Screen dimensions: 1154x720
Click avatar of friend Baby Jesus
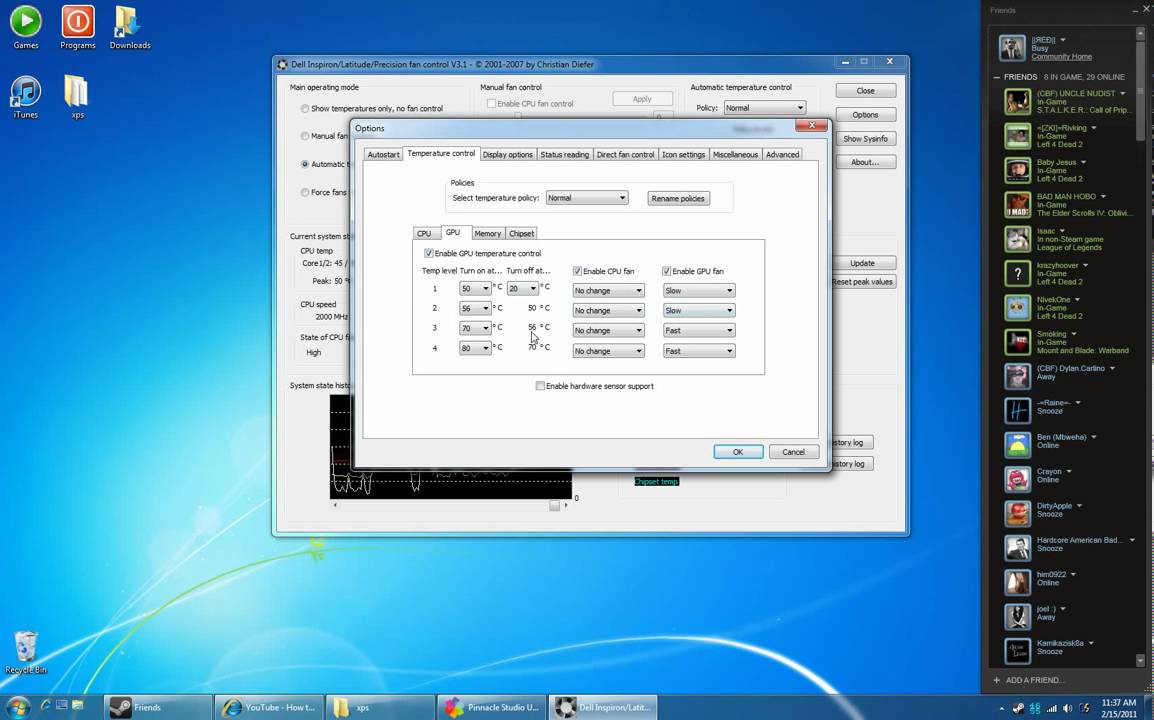point(1018,170)
